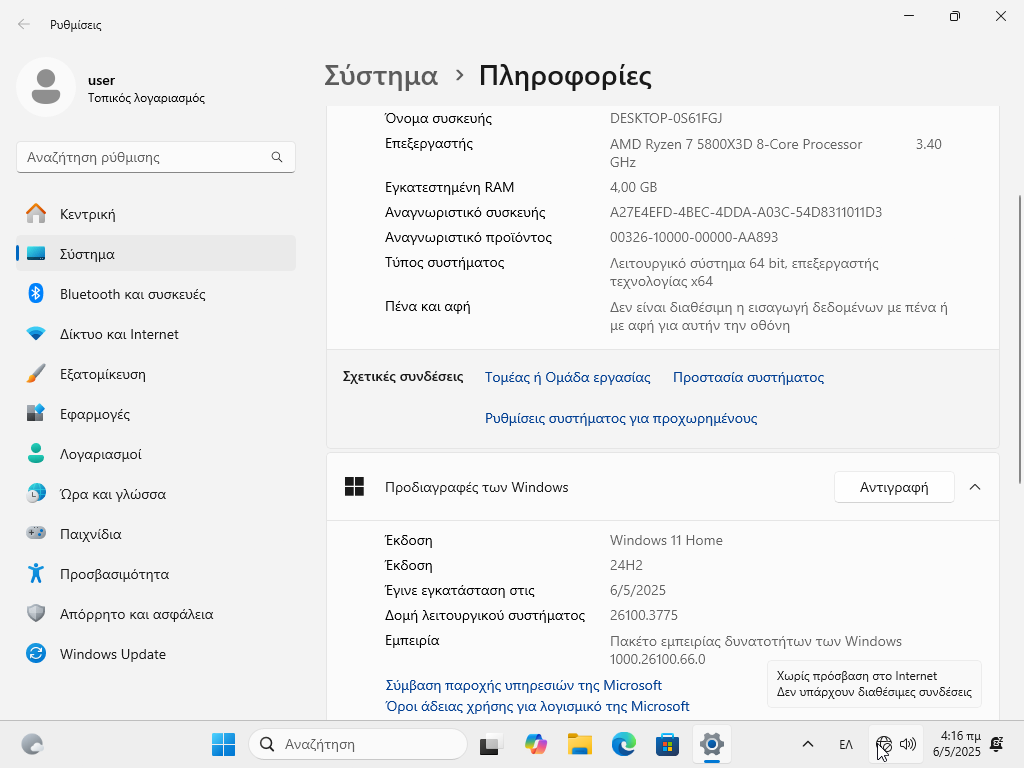Click the Settings gear on the taskbar
This screenshot has width=1024, height=768.
[711, 744]
